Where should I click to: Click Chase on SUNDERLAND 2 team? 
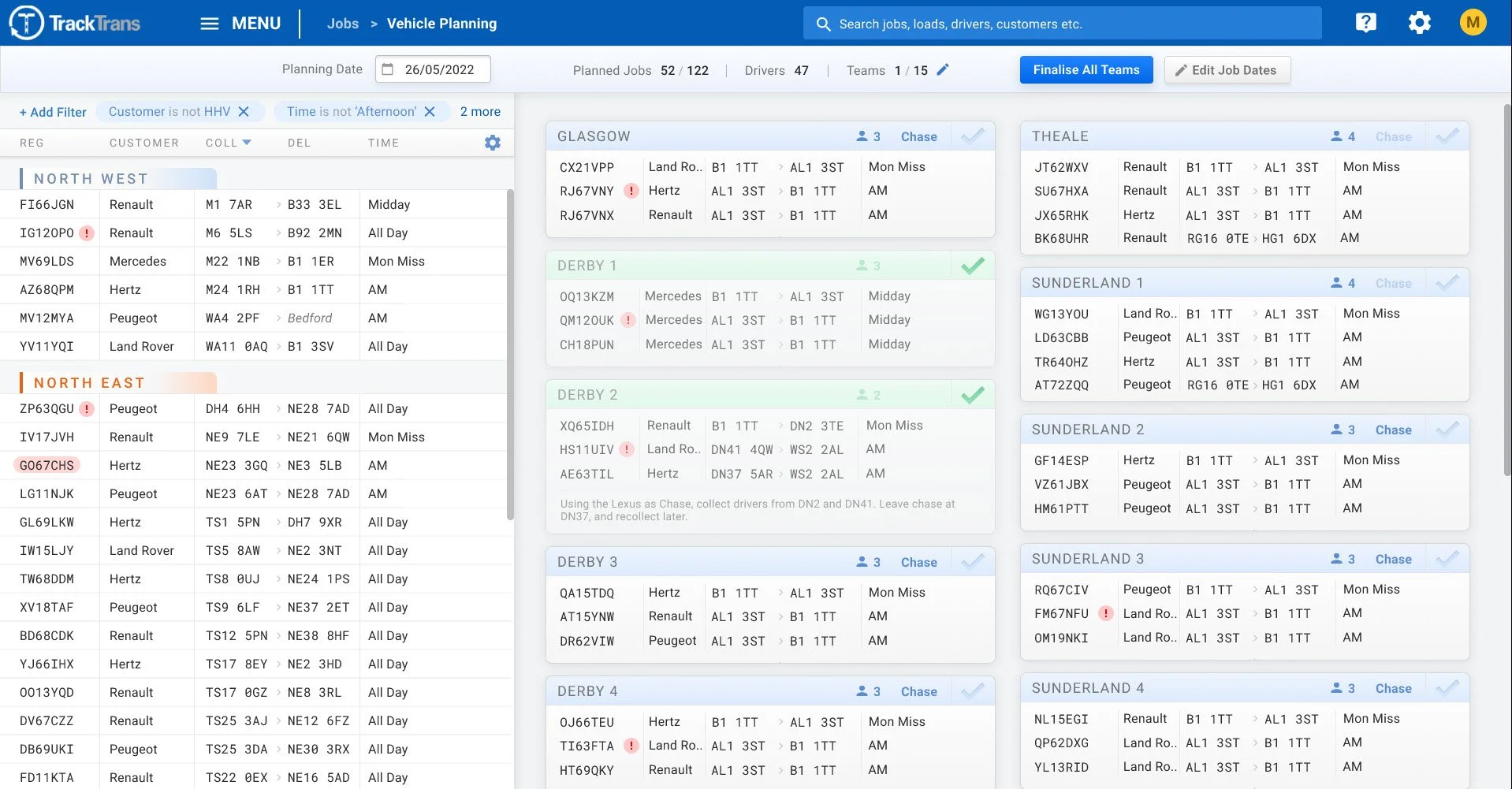point(1393,430)
